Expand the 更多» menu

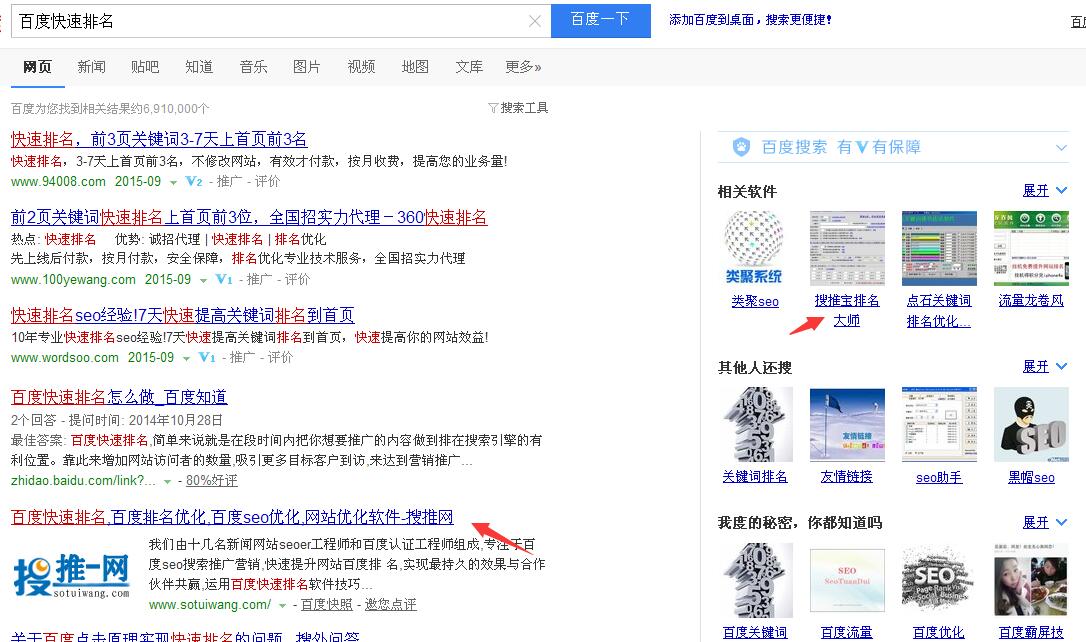523,66
